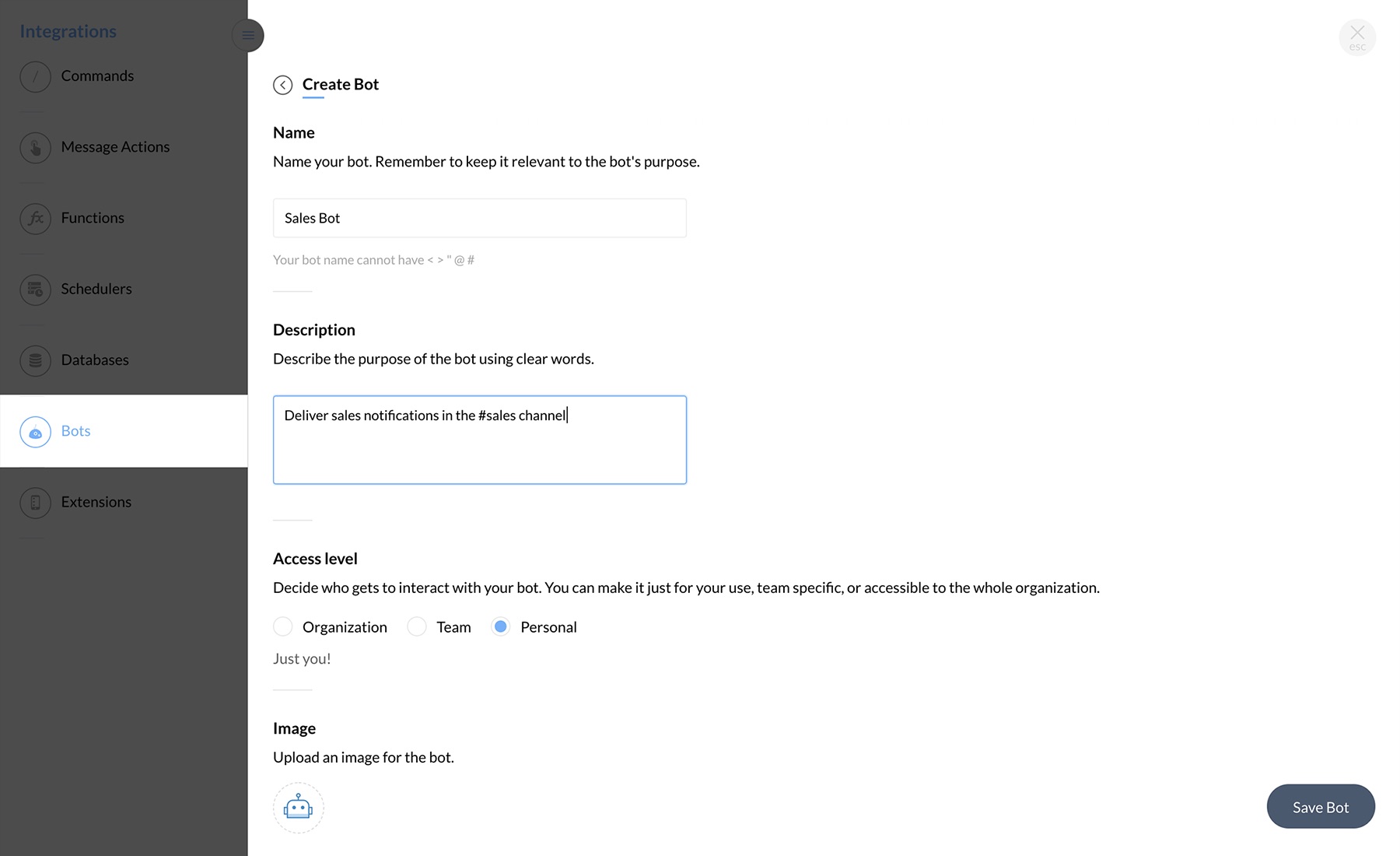The height and width of the screenshot is (856, 1400).
Task: Go back using the arrow beside Create Bot
Action: pos(283,85)
